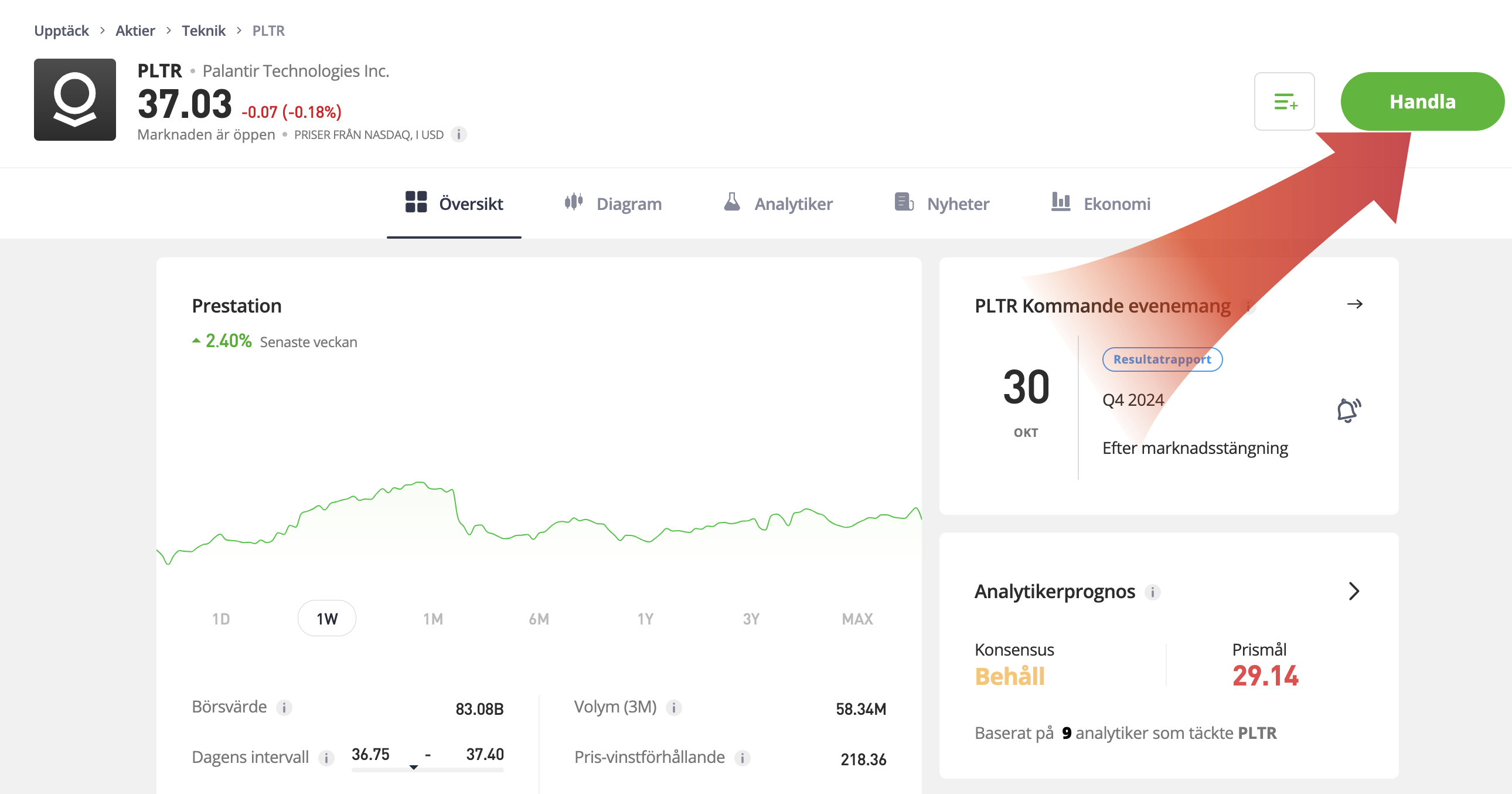Go to Aktier in breadcrumb

tap(135, 30)
